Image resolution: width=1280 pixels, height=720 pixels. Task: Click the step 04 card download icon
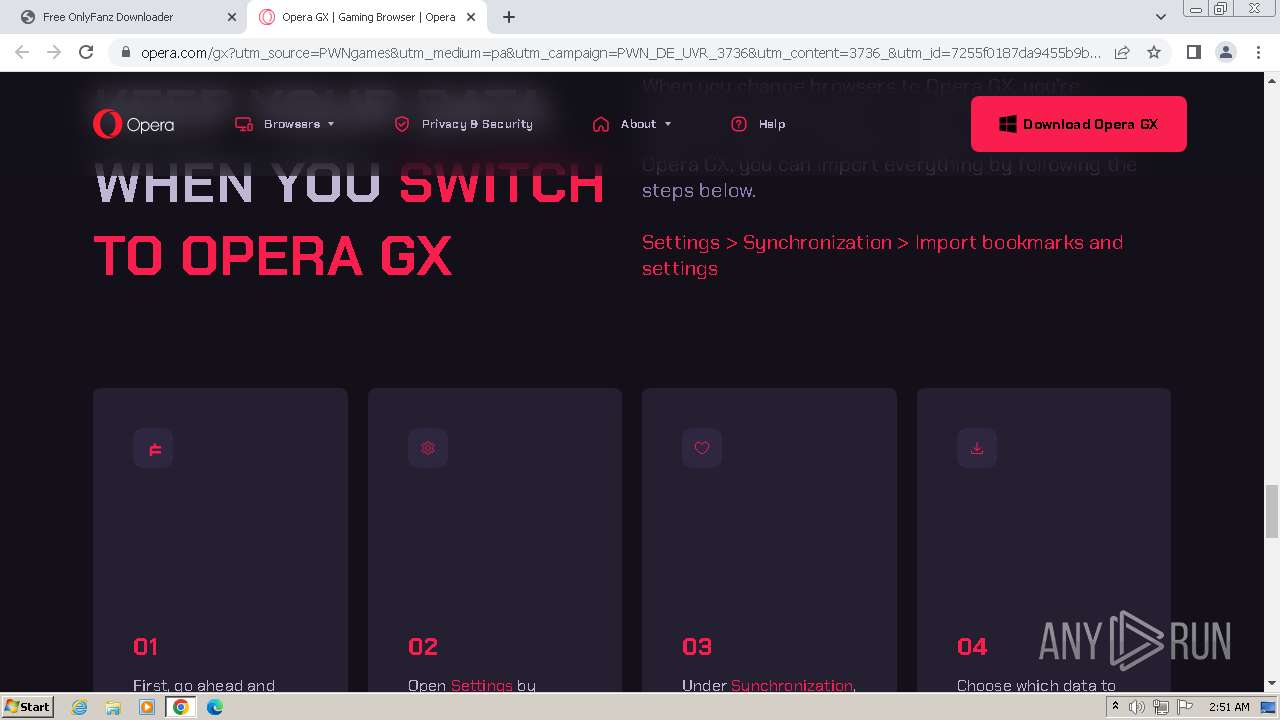(x=977, y=448)
